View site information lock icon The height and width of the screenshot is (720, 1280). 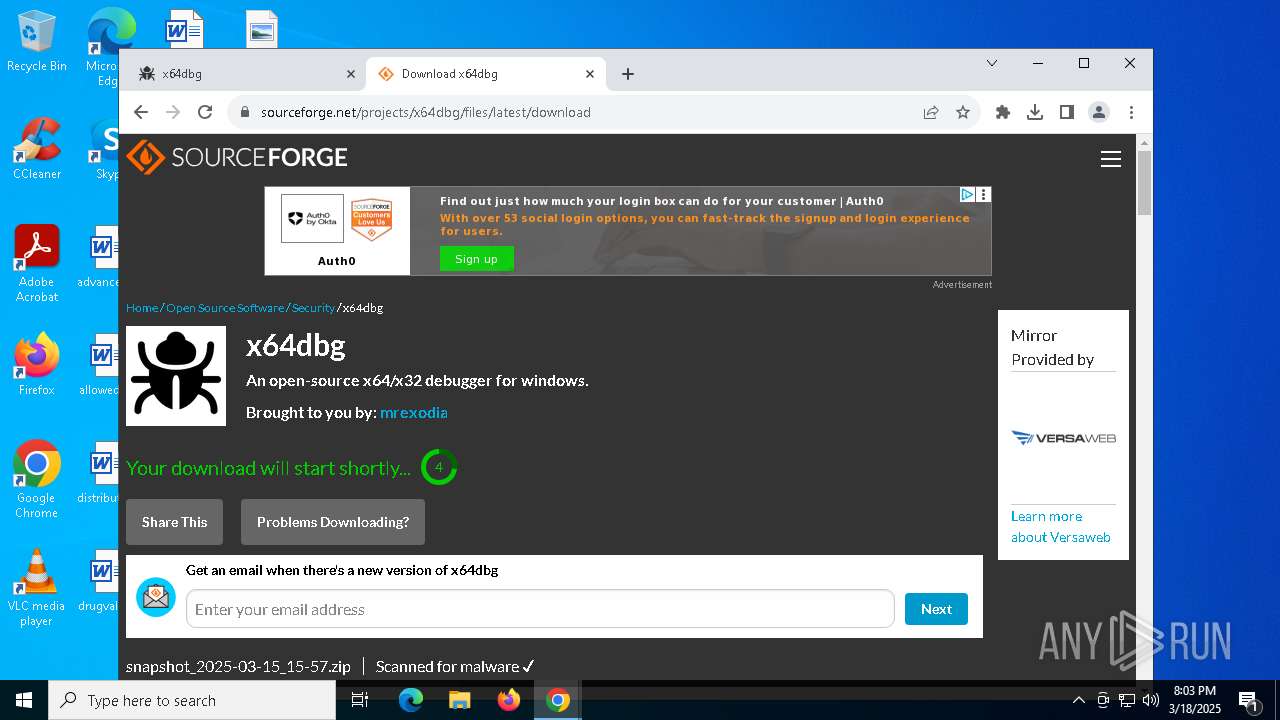click(243, 112)
